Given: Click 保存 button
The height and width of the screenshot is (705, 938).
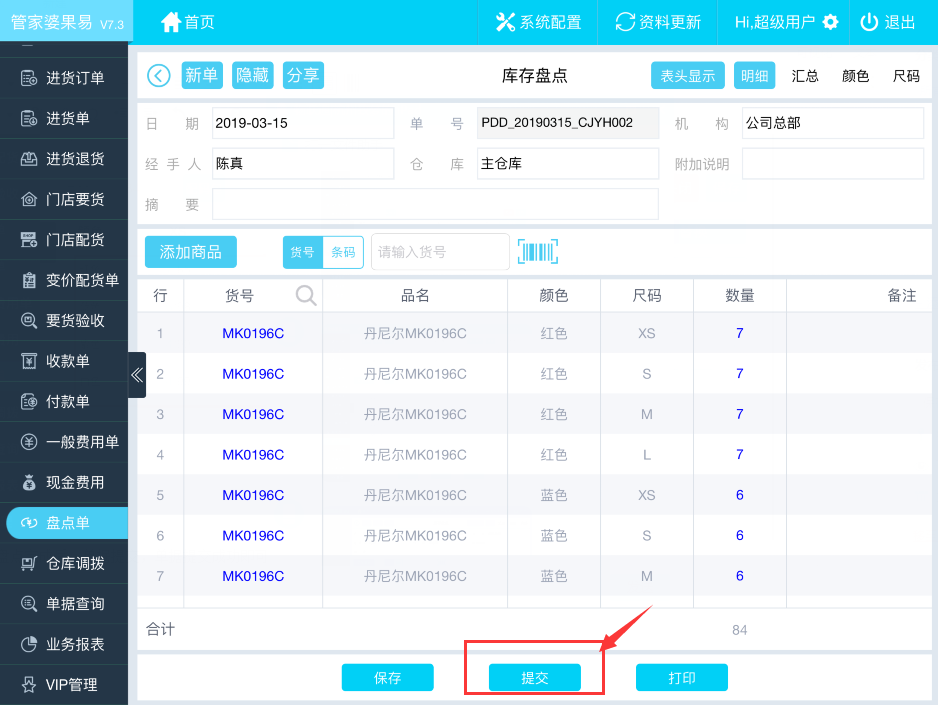Looking at the screenshot, I should click(x=388, y=677).
